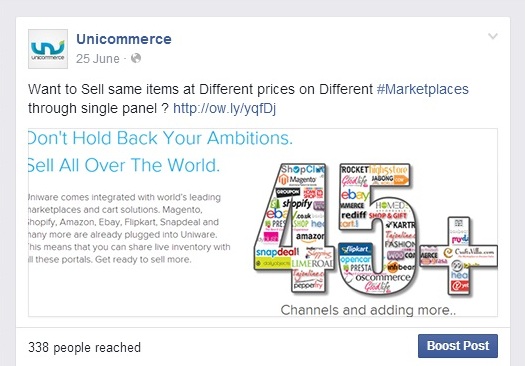Click 'Channels and adding more..' caption
Image resolution: width=525 pixels, height=366 pixels.
click(x=368, y=310)
